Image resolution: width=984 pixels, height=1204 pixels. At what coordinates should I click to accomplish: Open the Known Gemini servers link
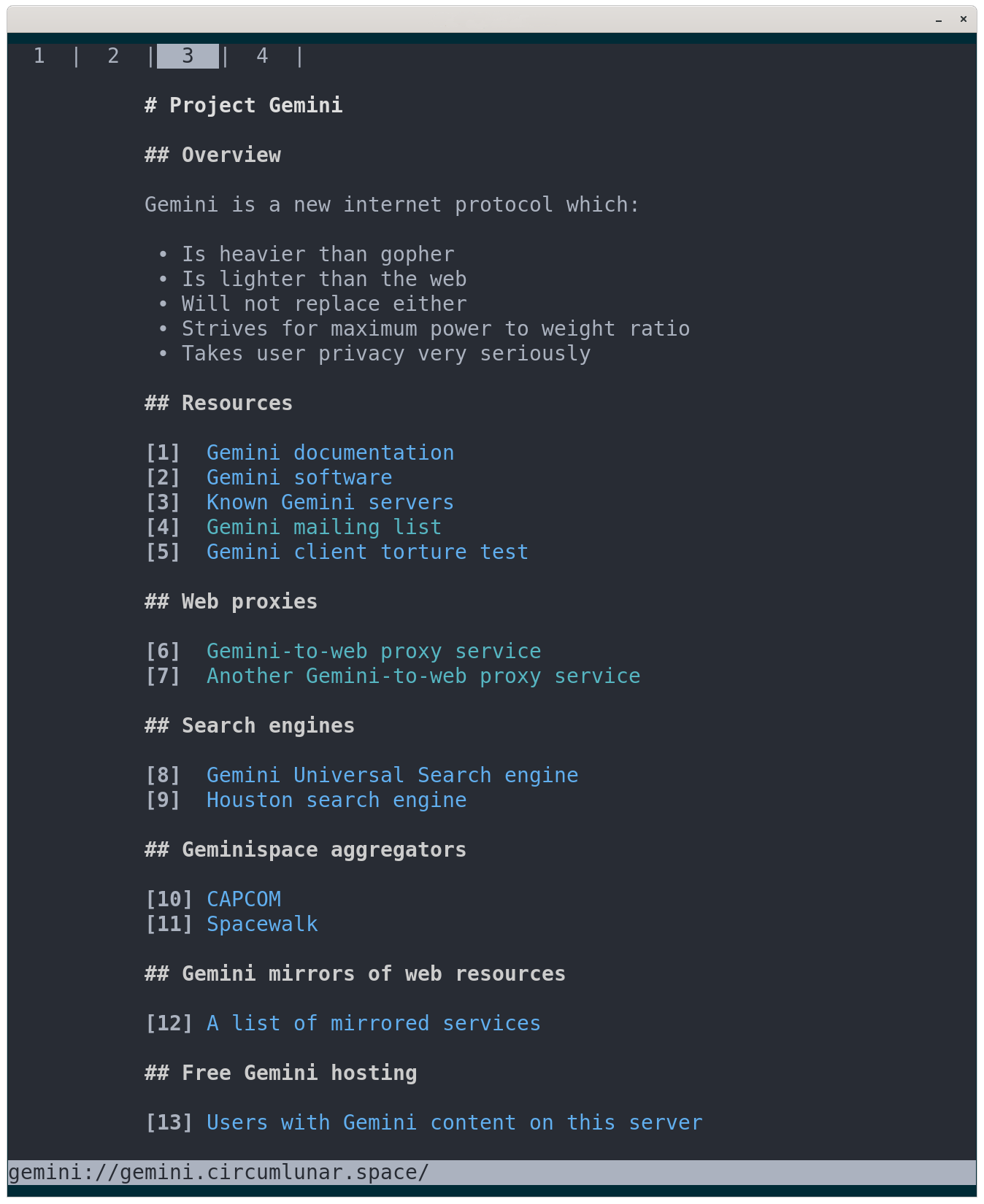330,502
